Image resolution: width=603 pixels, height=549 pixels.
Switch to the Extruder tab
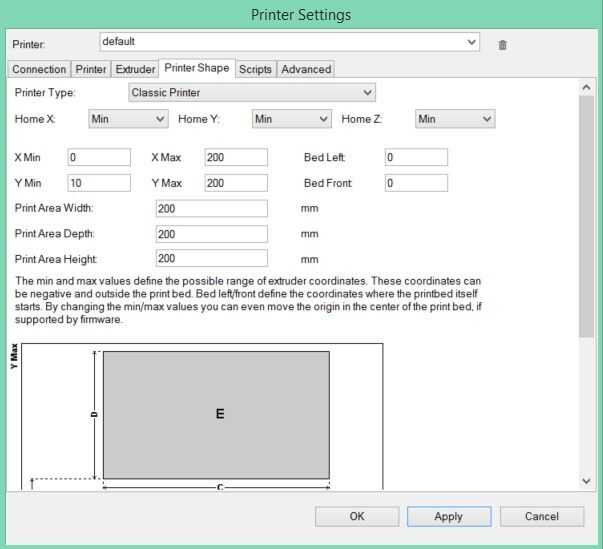(x=135, y=69)
